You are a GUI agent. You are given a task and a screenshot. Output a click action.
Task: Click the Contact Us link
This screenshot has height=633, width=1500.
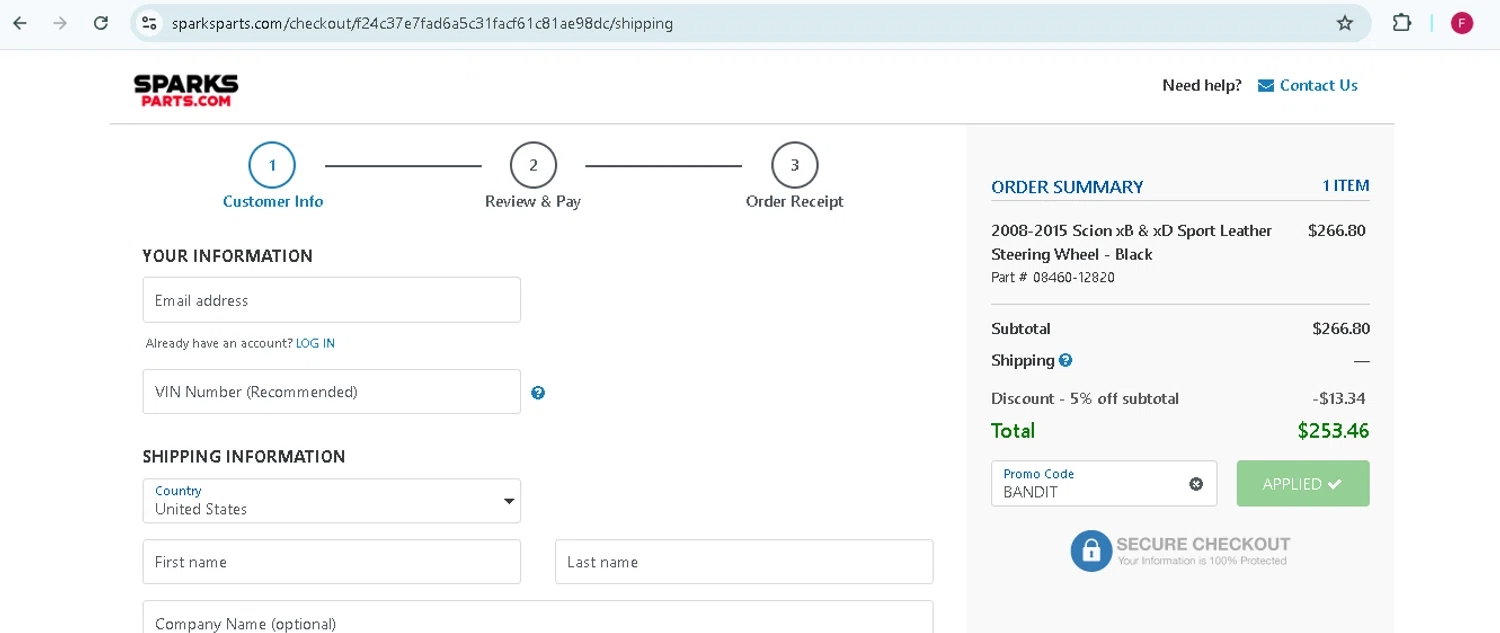1318,86
